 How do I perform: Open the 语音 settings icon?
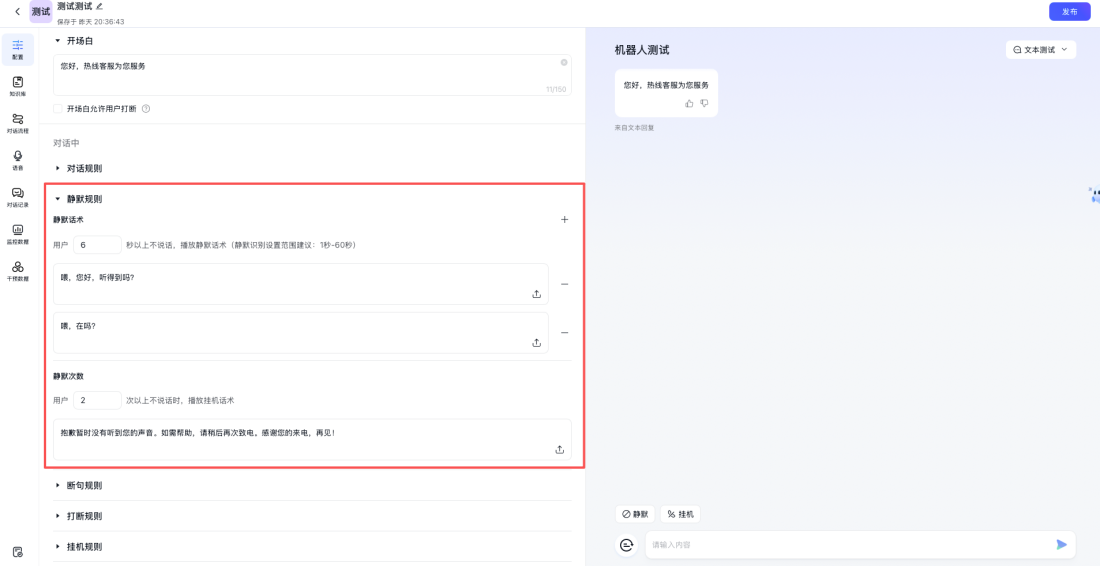pyautogui.click(x=17, y=160)
